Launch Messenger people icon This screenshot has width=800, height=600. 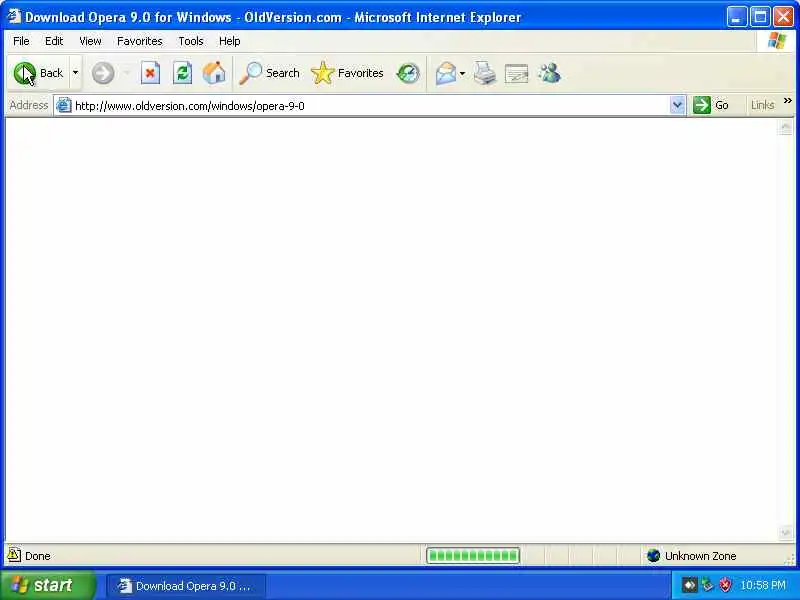point(549,73)
